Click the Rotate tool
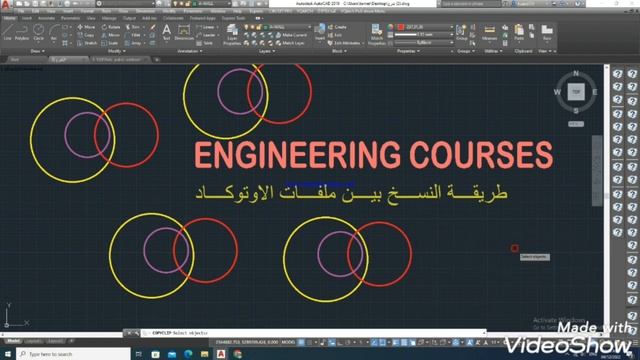This screenshot has width=640, height=360. (111, 27)
